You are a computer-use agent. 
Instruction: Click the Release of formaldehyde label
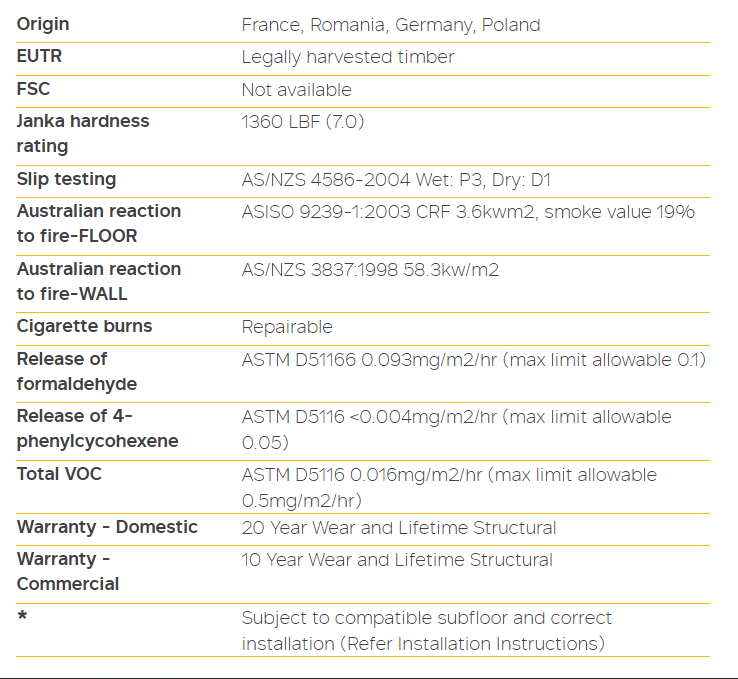77,371
